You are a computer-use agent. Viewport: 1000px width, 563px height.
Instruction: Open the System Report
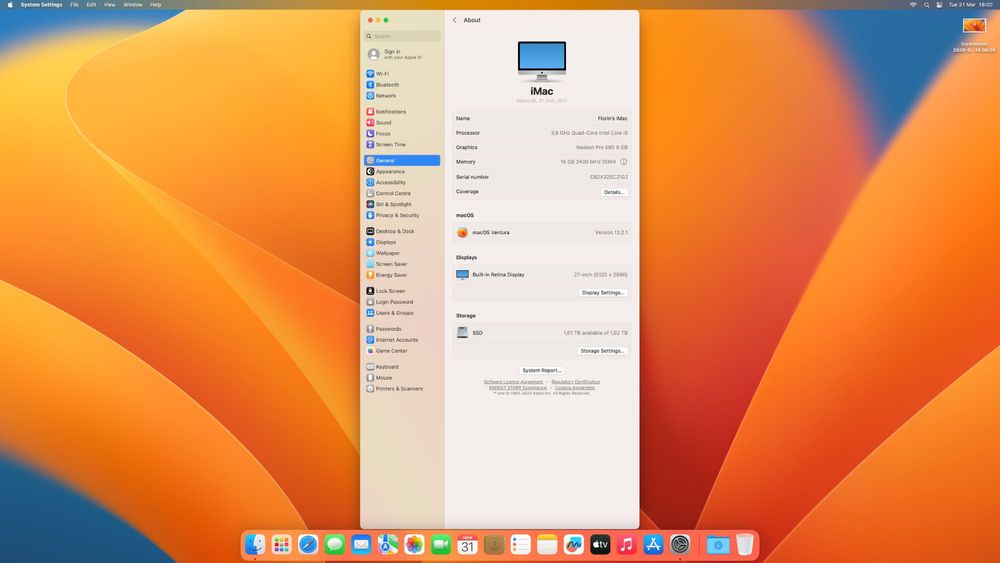[541, 370]
